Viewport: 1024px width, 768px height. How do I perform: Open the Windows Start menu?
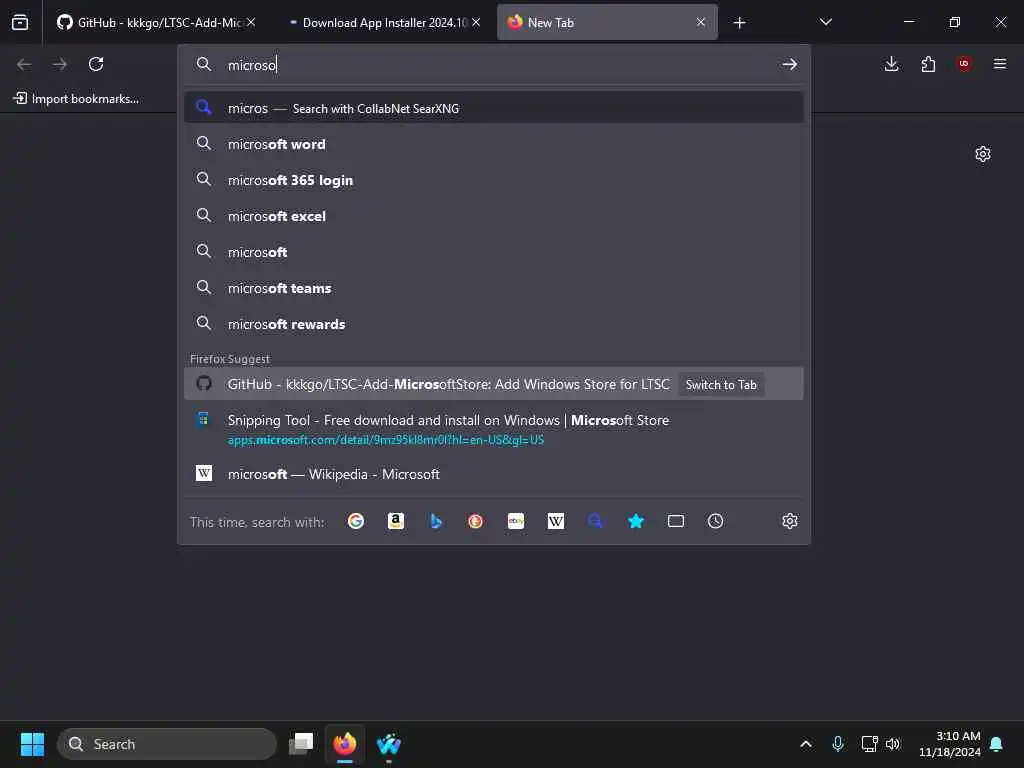point(33,744)
